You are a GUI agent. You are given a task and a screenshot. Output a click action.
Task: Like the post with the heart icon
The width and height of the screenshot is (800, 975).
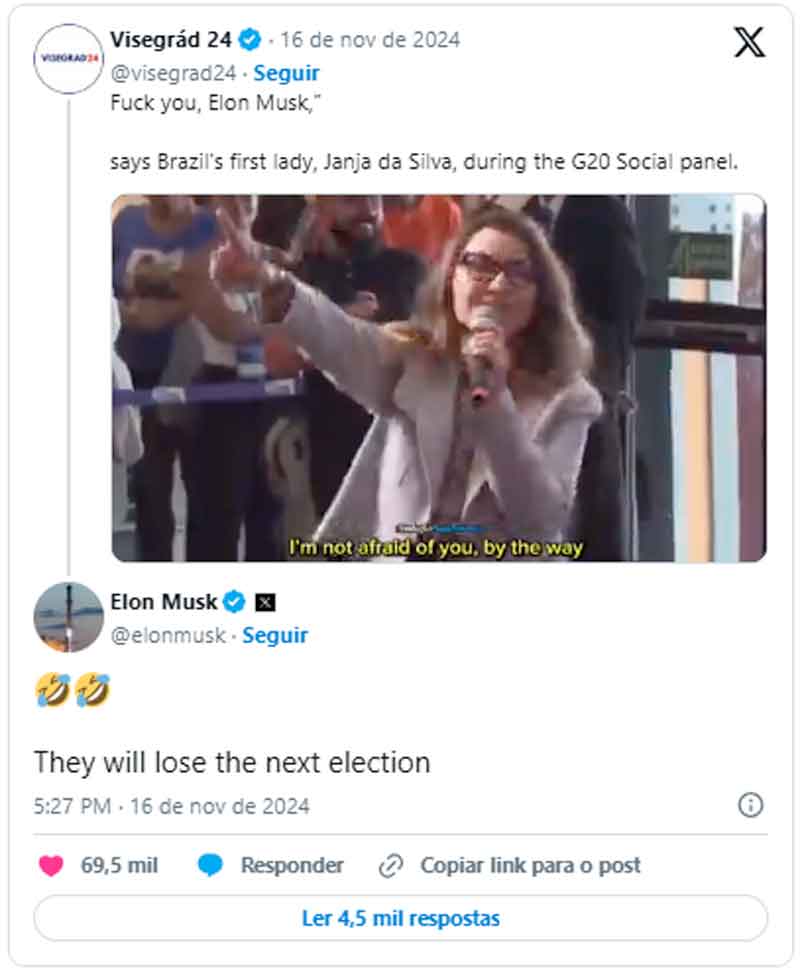[51, 865]
